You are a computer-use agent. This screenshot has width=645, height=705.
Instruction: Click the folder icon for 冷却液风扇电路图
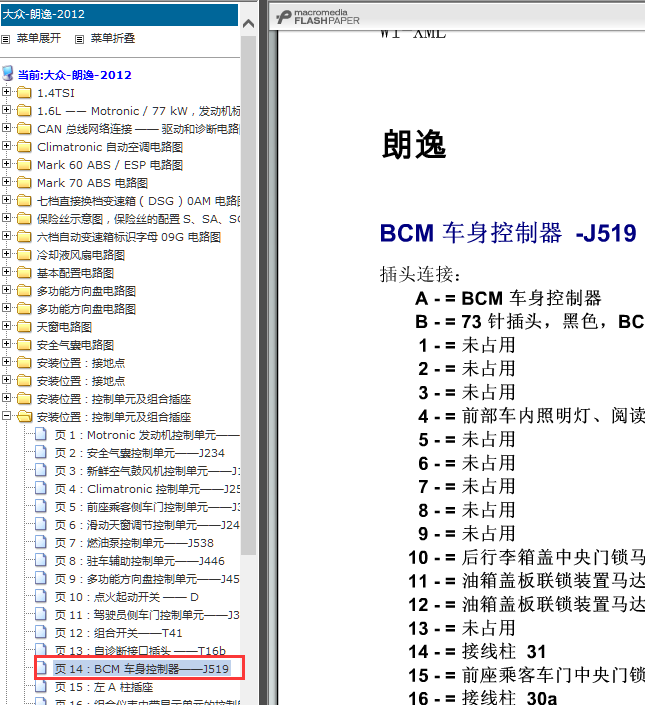coord(24,254)
